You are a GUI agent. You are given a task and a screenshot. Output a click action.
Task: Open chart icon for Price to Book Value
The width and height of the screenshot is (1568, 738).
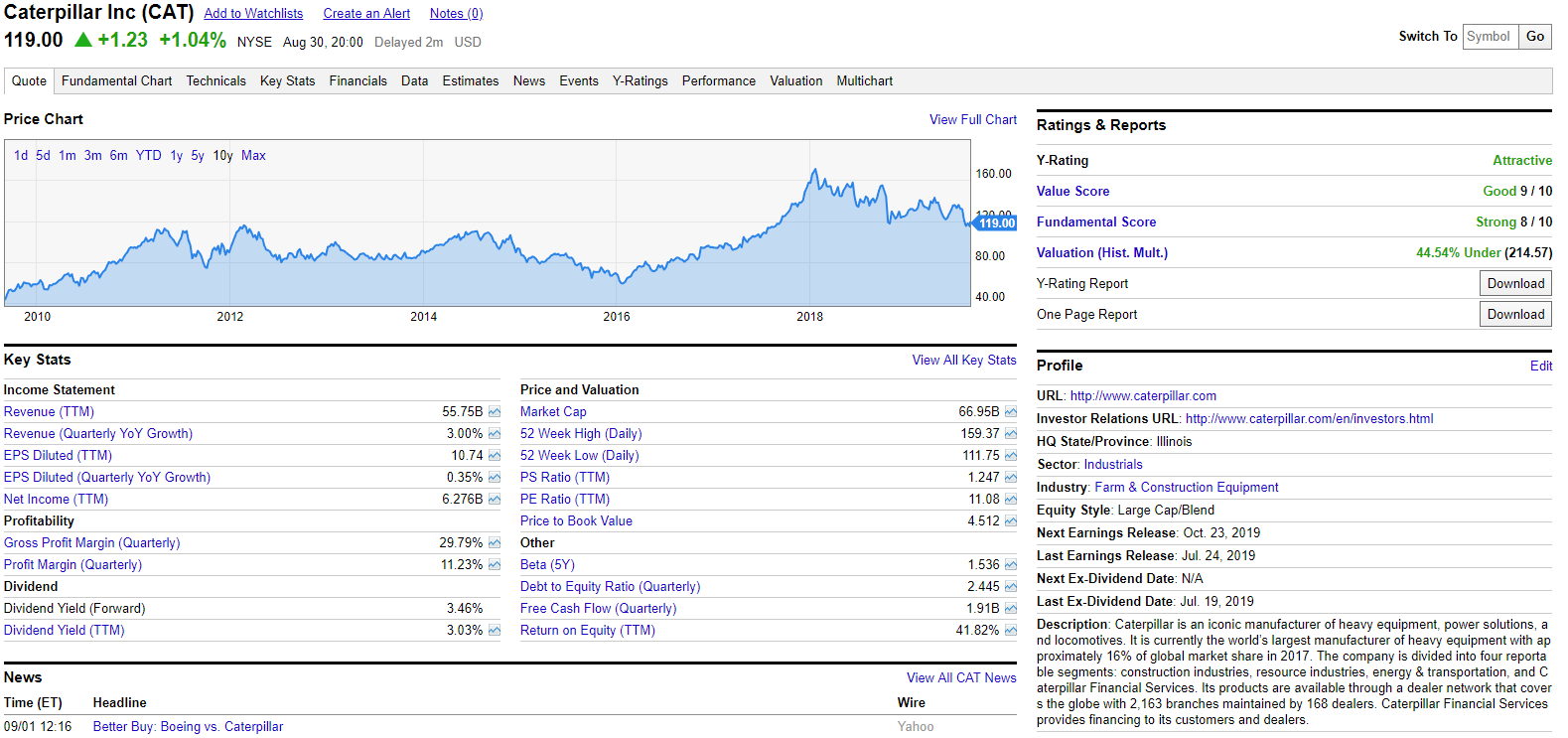click(1011, 520)
